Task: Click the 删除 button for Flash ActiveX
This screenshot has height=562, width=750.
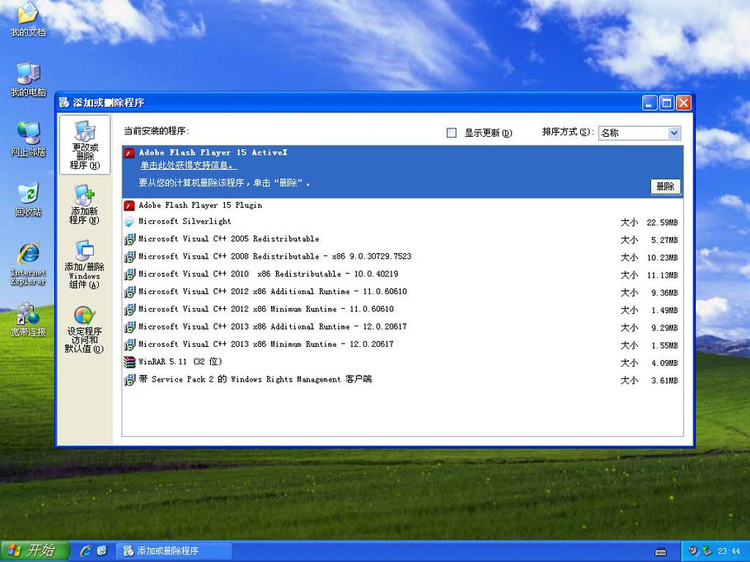Action: point(665,186)
